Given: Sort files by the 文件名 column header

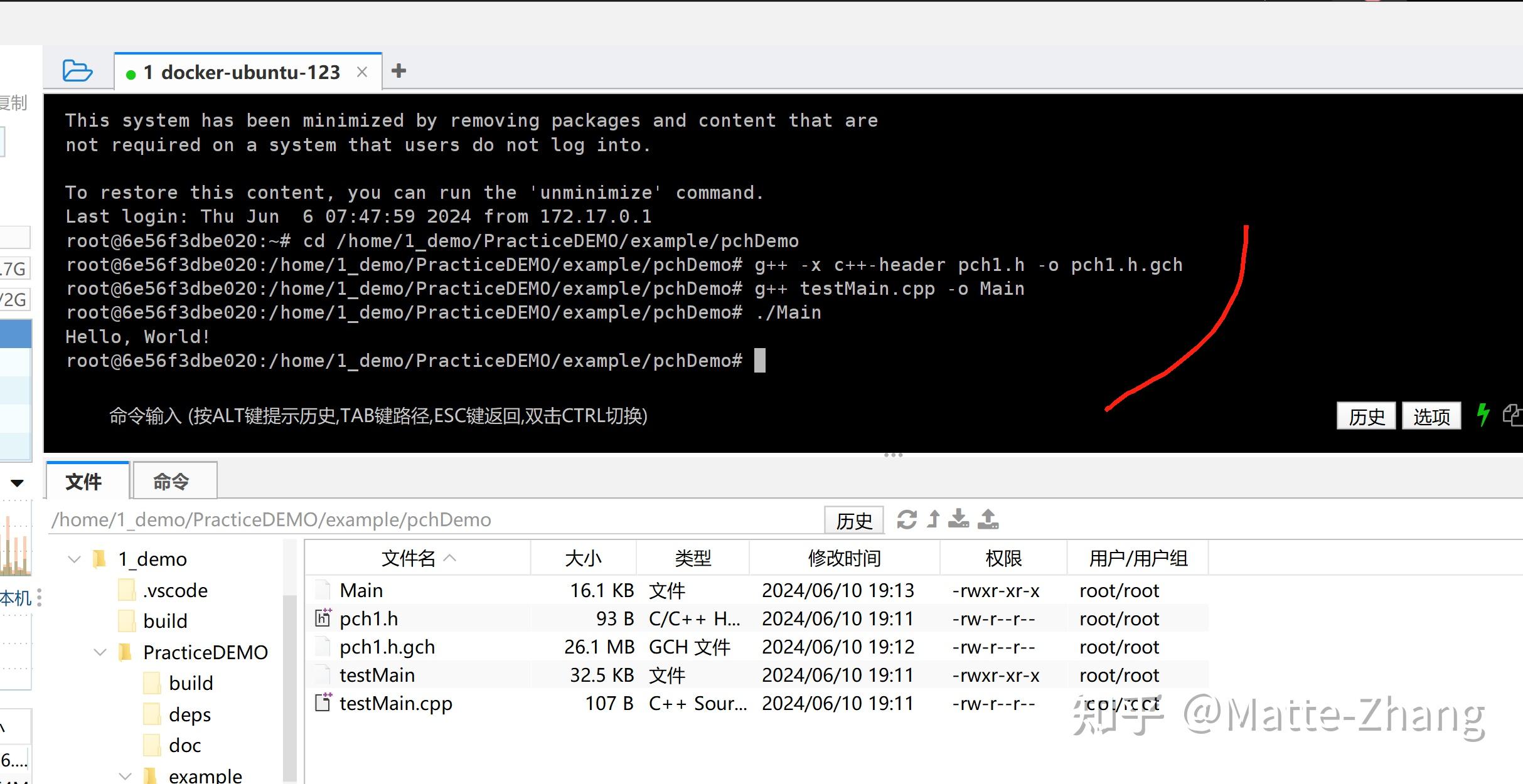Looking at the screenshot, I should 408,558.
